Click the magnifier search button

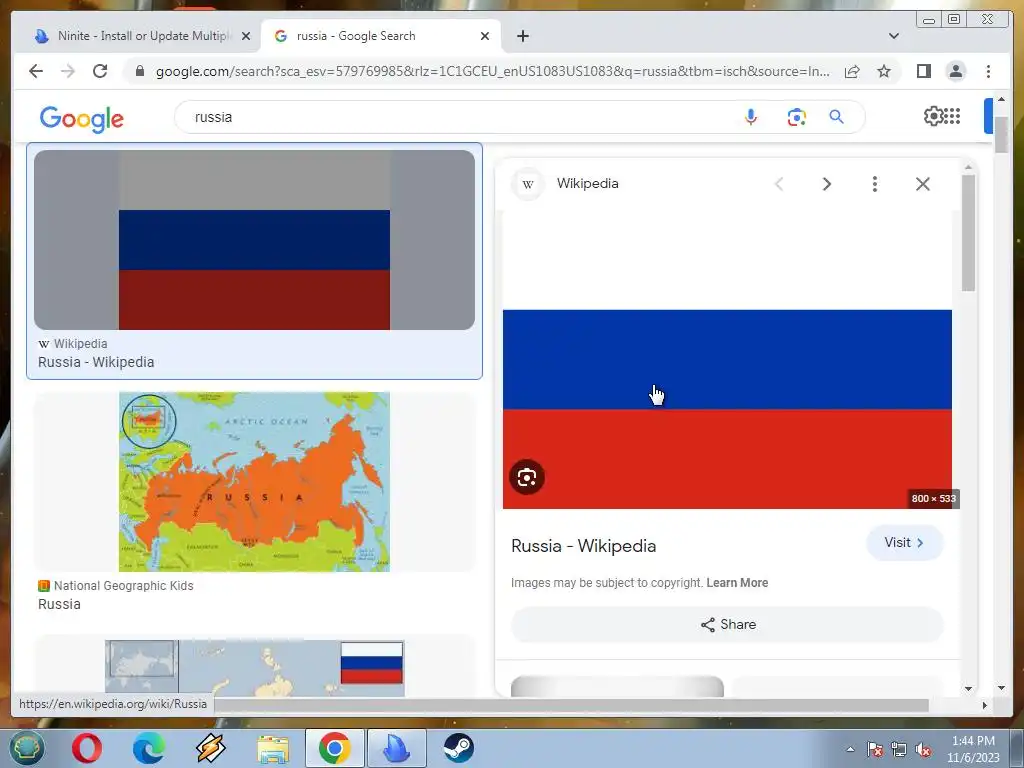click(836, 117)
